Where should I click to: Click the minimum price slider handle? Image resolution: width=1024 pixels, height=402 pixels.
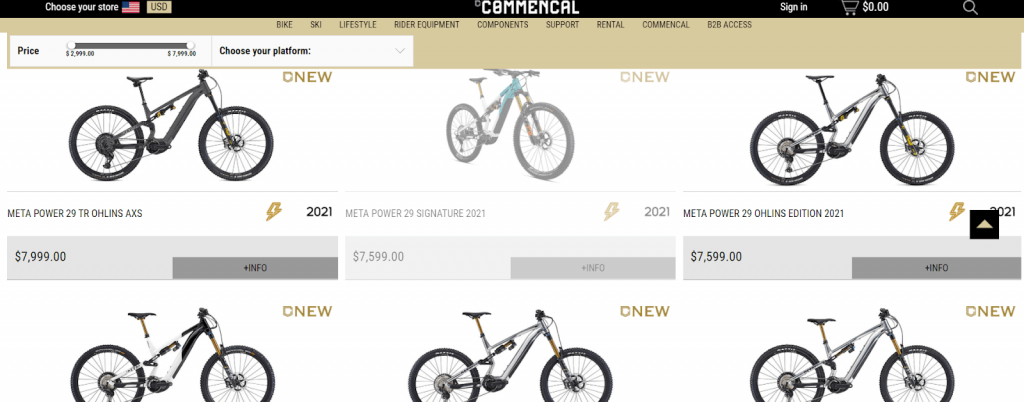(71, 45)
